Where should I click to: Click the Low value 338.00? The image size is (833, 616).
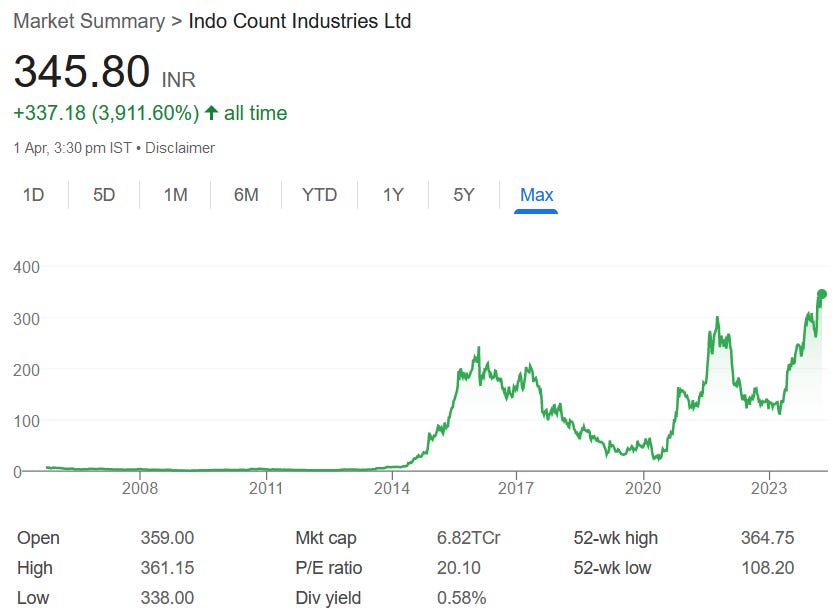pos(167,598)
